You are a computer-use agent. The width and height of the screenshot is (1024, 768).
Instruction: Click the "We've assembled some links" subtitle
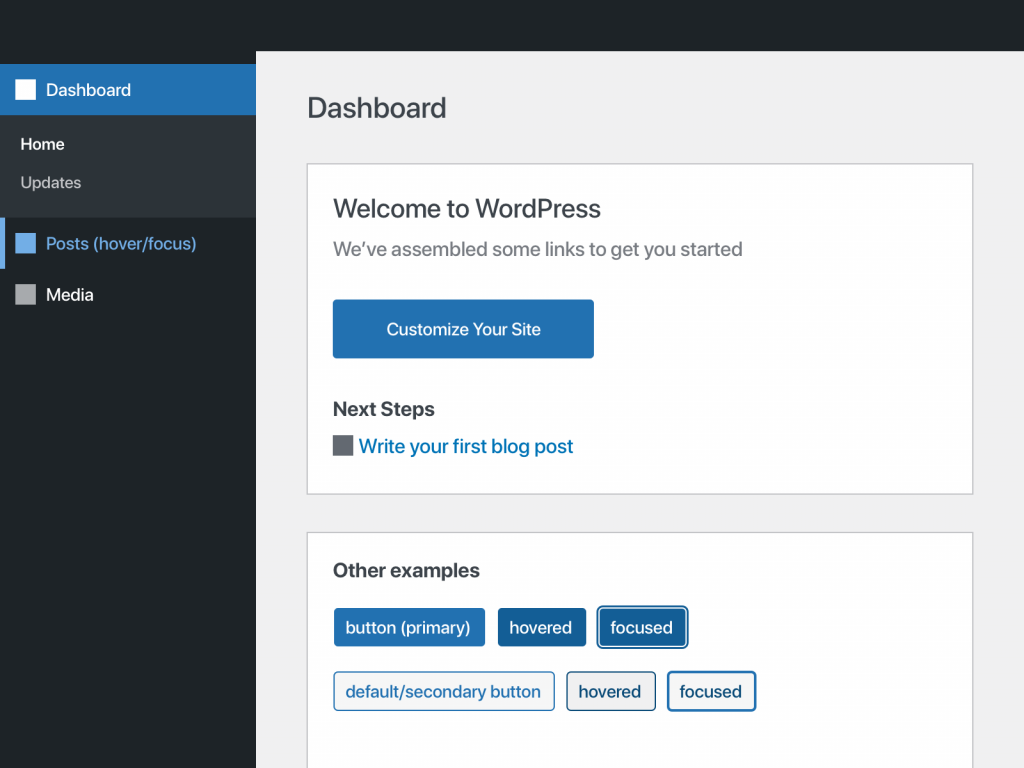pyautogui.click(x=537, y=249)
